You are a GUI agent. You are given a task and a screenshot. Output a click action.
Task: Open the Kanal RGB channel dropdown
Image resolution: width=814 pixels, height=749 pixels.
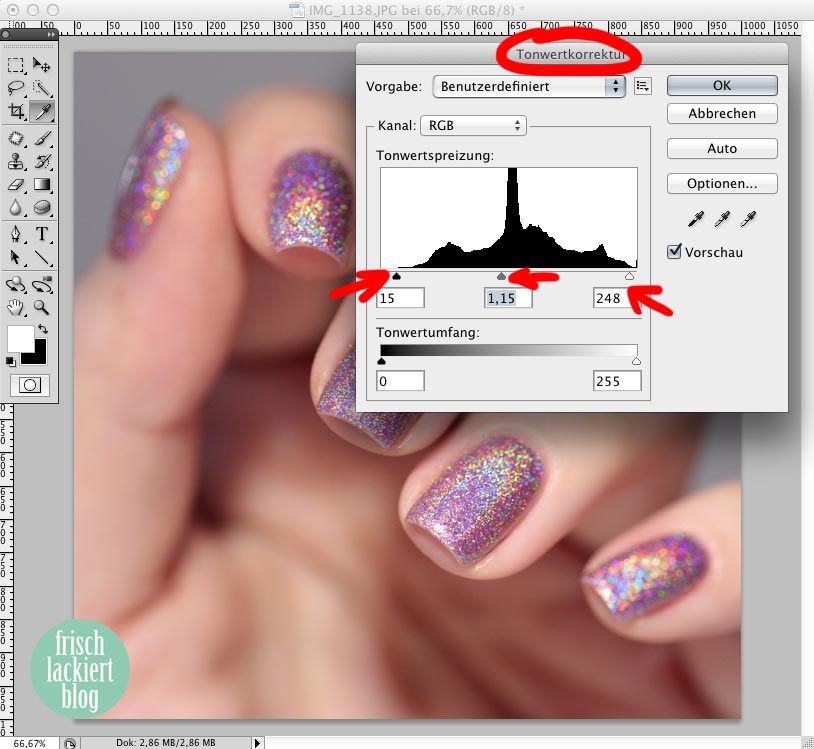pyautogui.click(x=473, y=126)
